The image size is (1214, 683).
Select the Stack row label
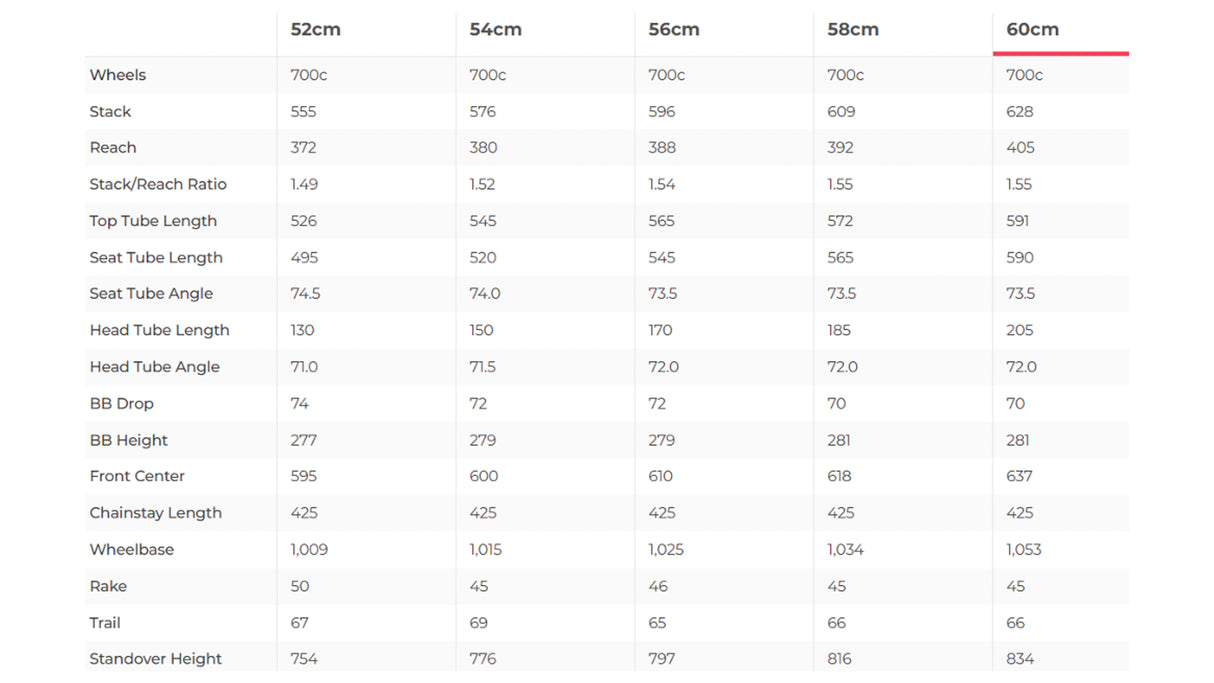click(110, 112)
